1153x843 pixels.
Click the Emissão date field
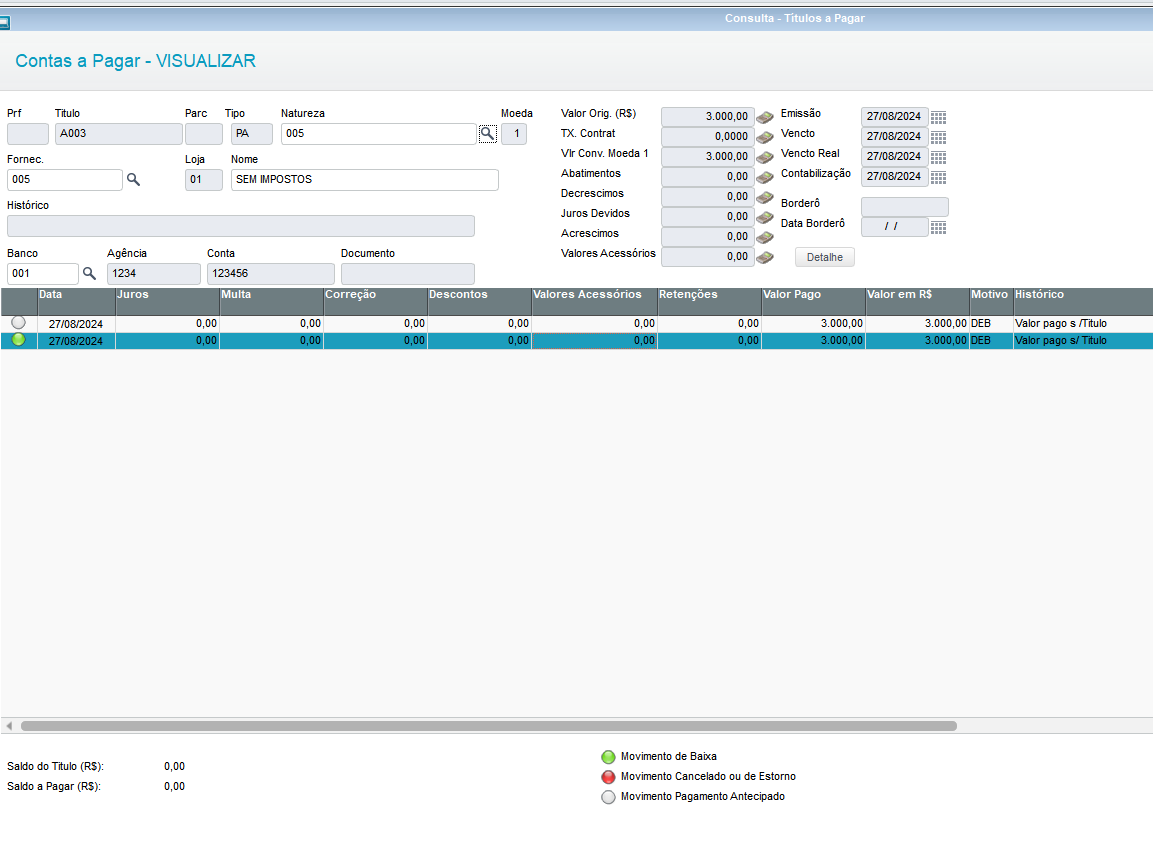894,117
